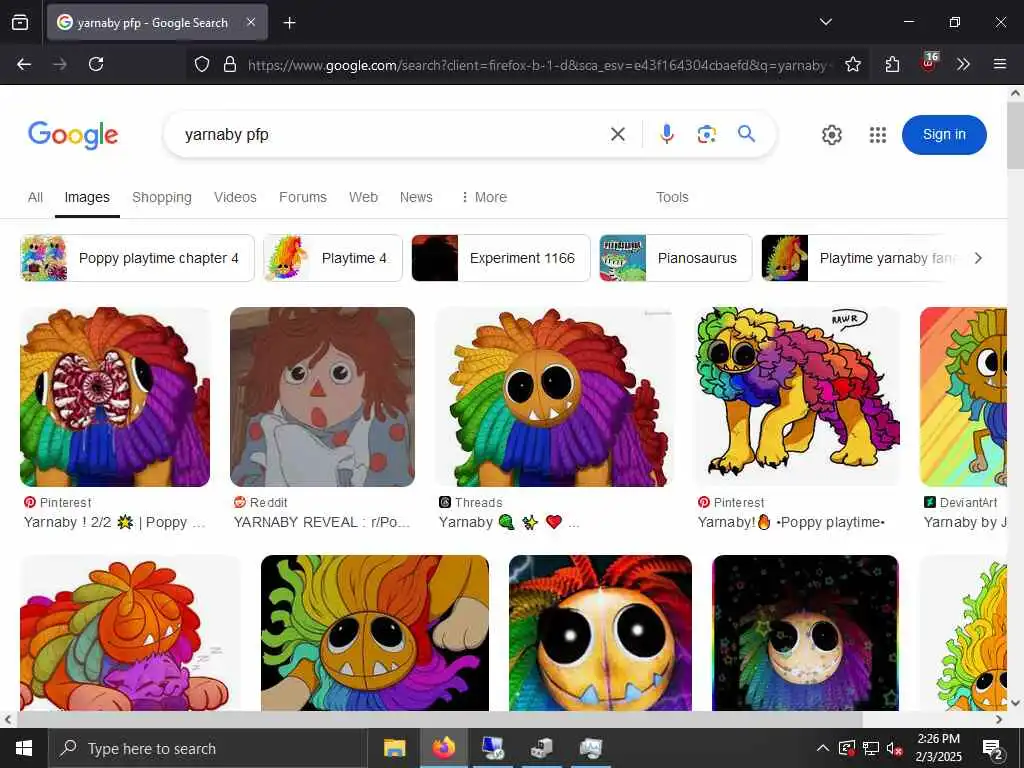Select the Poppy playtime chapter 4 chip
The width and height of the screenshot is (1024, 768).
coord(137,258)
